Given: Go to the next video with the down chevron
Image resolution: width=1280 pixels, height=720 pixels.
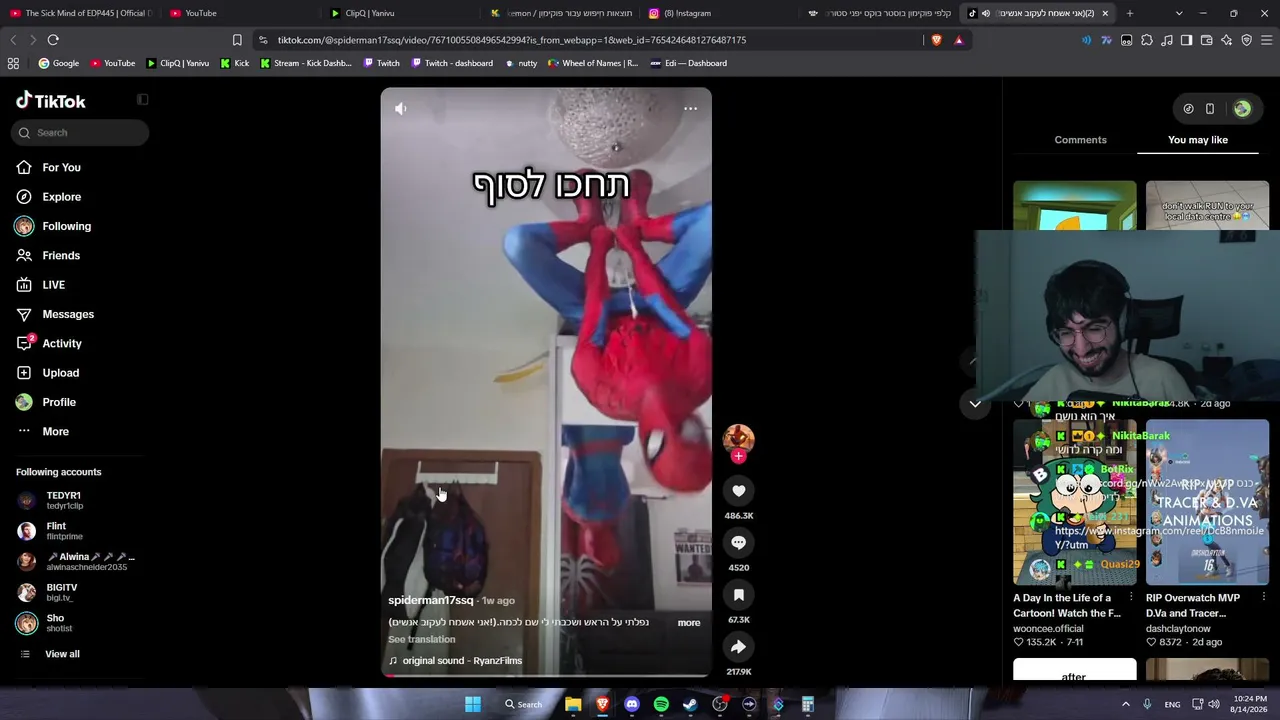Looking at the screenshot, I should pyautogui.click(x=975, y=404).
